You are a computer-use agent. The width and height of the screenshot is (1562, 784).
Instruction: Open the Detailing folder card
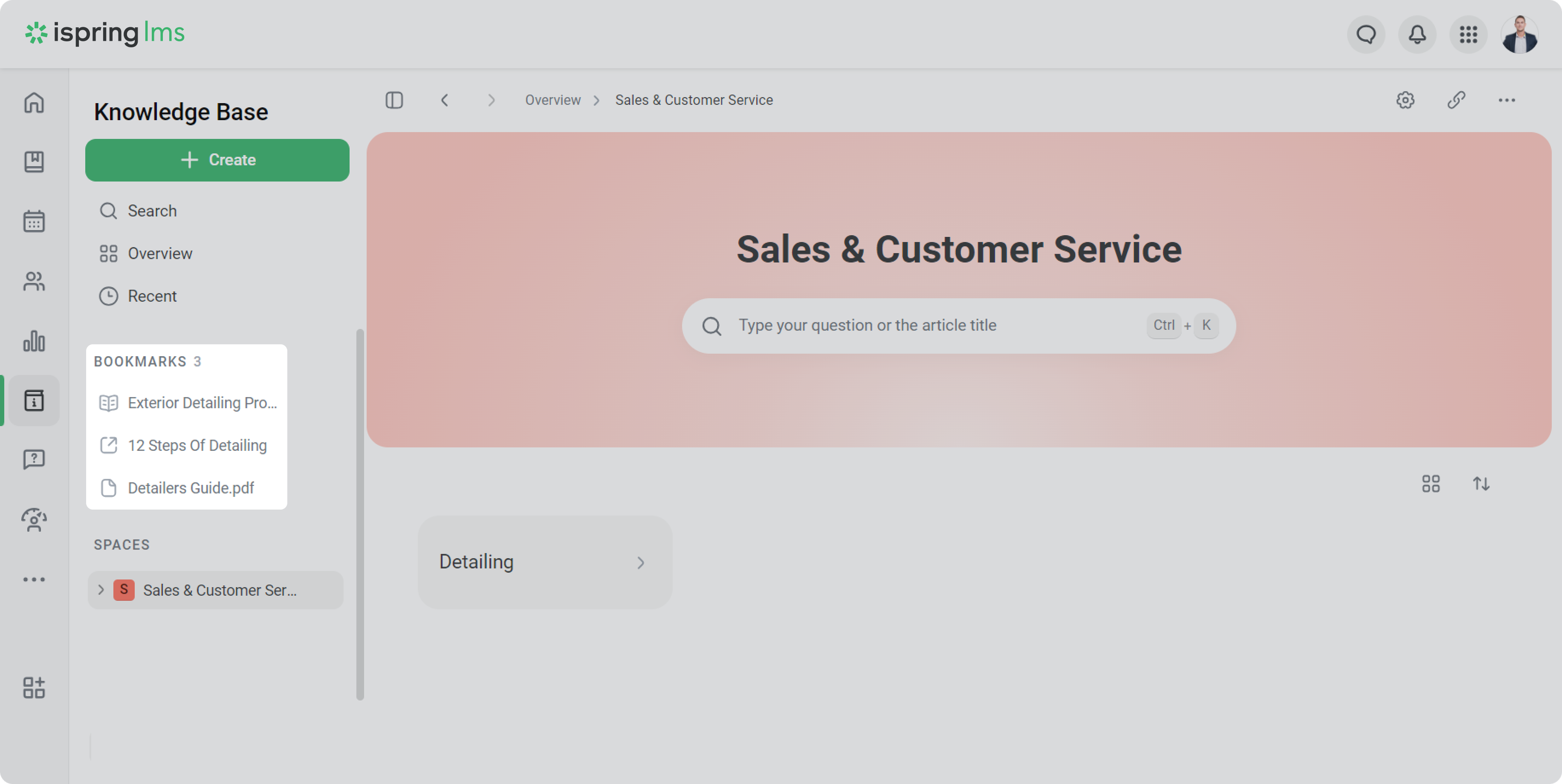coord(544,562)
